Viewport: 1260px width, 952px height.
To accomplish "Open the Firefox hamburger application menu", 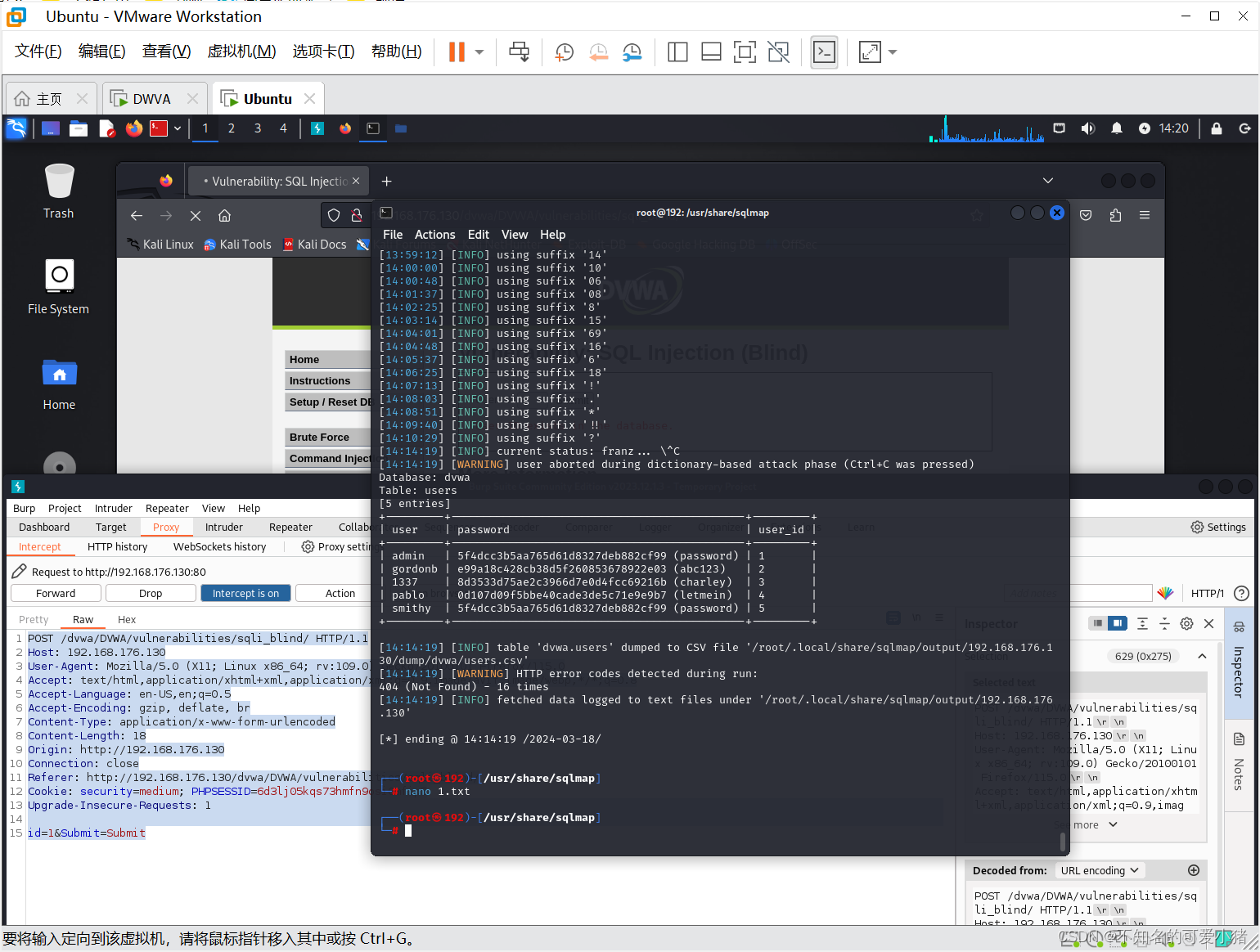I will click(x=1145, y=215).
